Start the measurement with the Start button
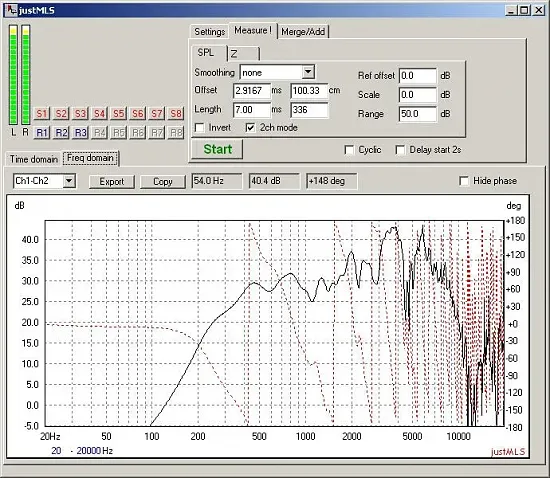 point(217,149)
